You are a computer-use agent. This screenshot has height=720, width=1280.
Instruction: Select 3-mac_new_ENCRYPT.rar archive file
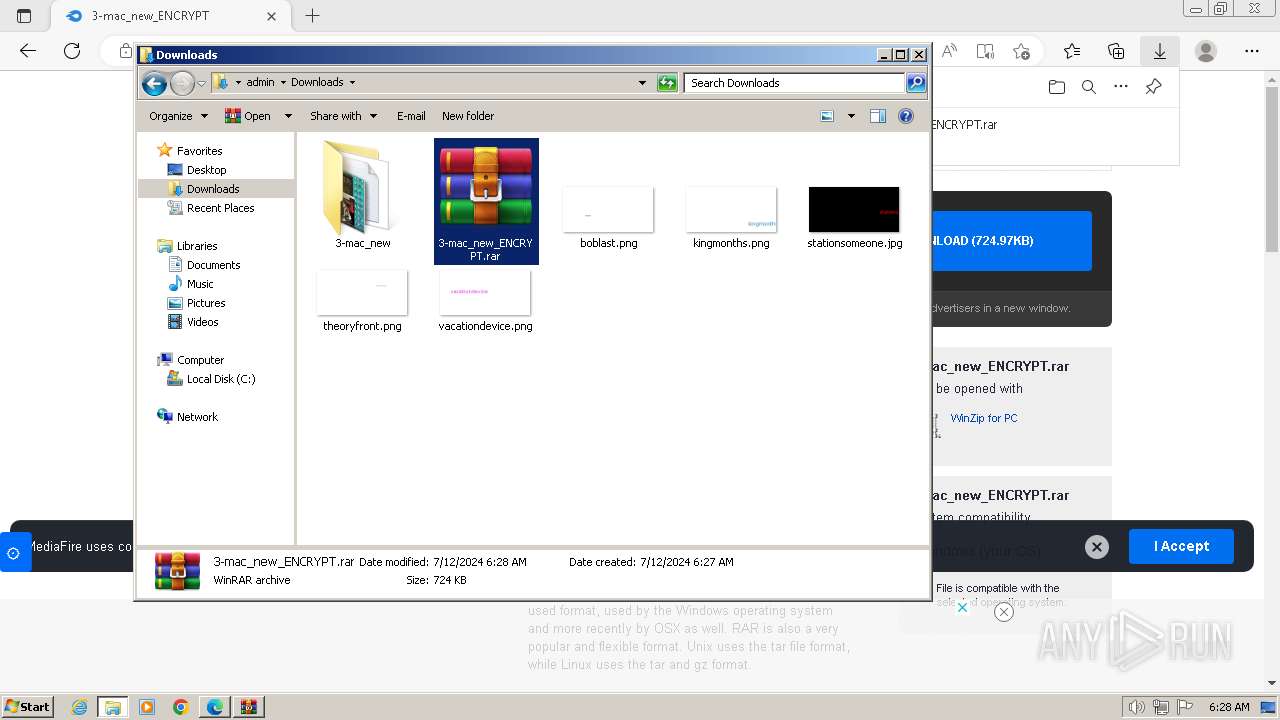click(486, 201)
